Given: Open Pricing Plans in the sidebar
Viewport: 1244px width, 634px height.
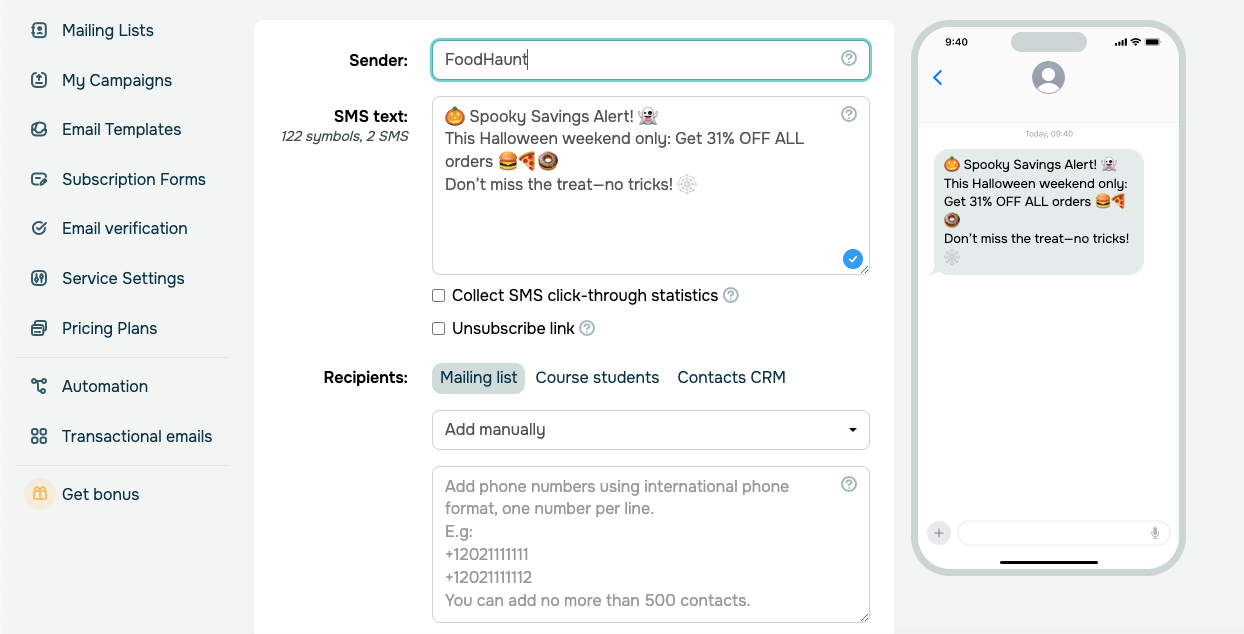Looking at the screenshot, I should (109, 328).
